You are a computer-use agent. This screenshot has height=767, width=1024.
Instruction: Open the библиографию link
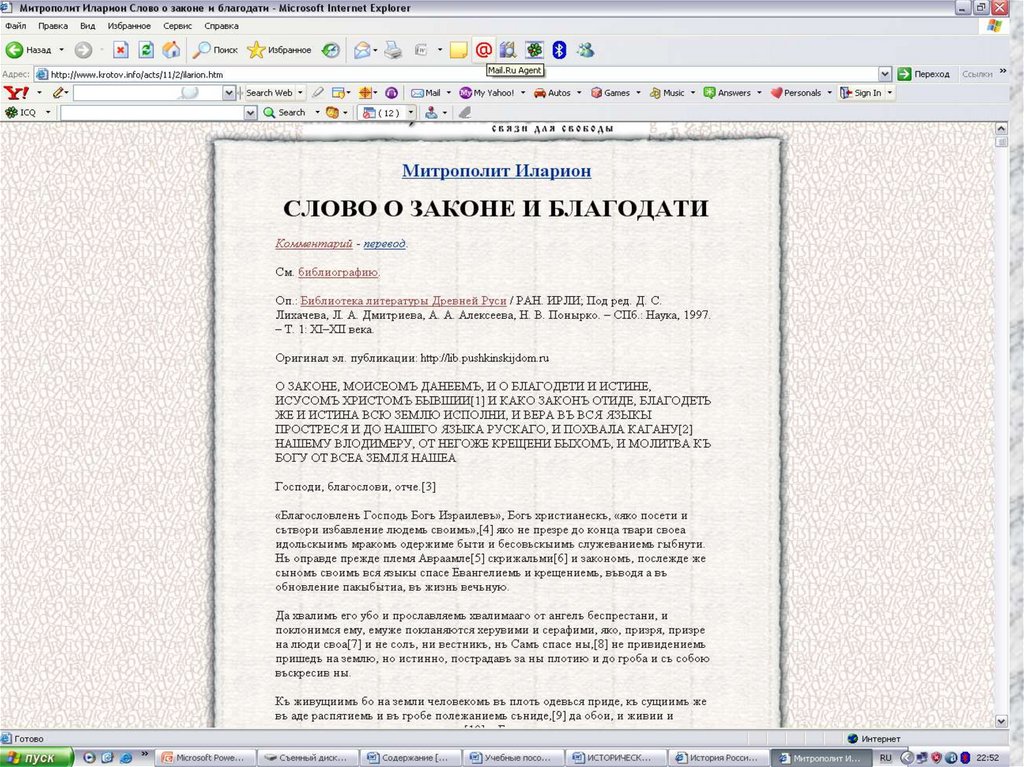(337, 272)
